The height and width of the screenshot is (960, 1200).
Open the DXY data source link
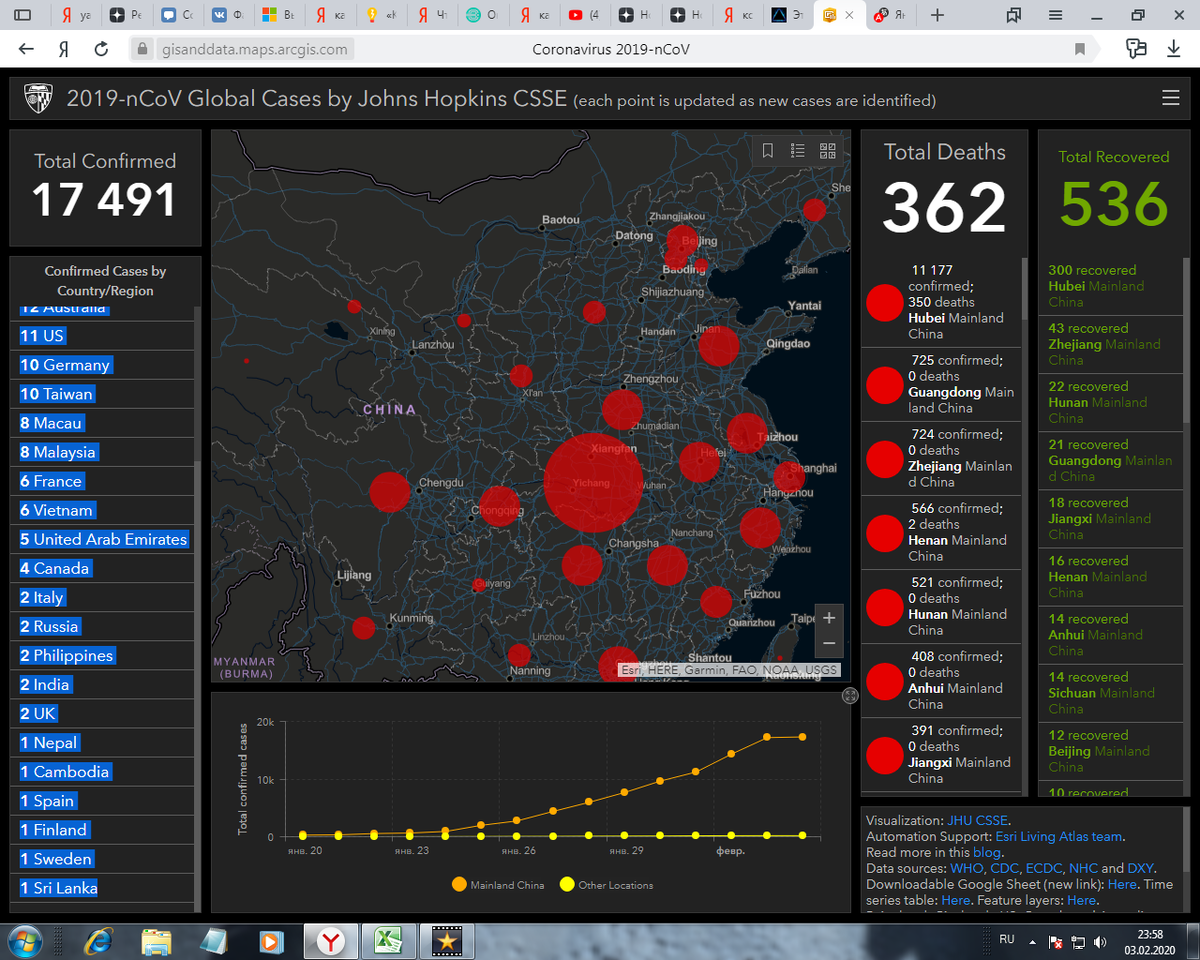(1141, 868)
